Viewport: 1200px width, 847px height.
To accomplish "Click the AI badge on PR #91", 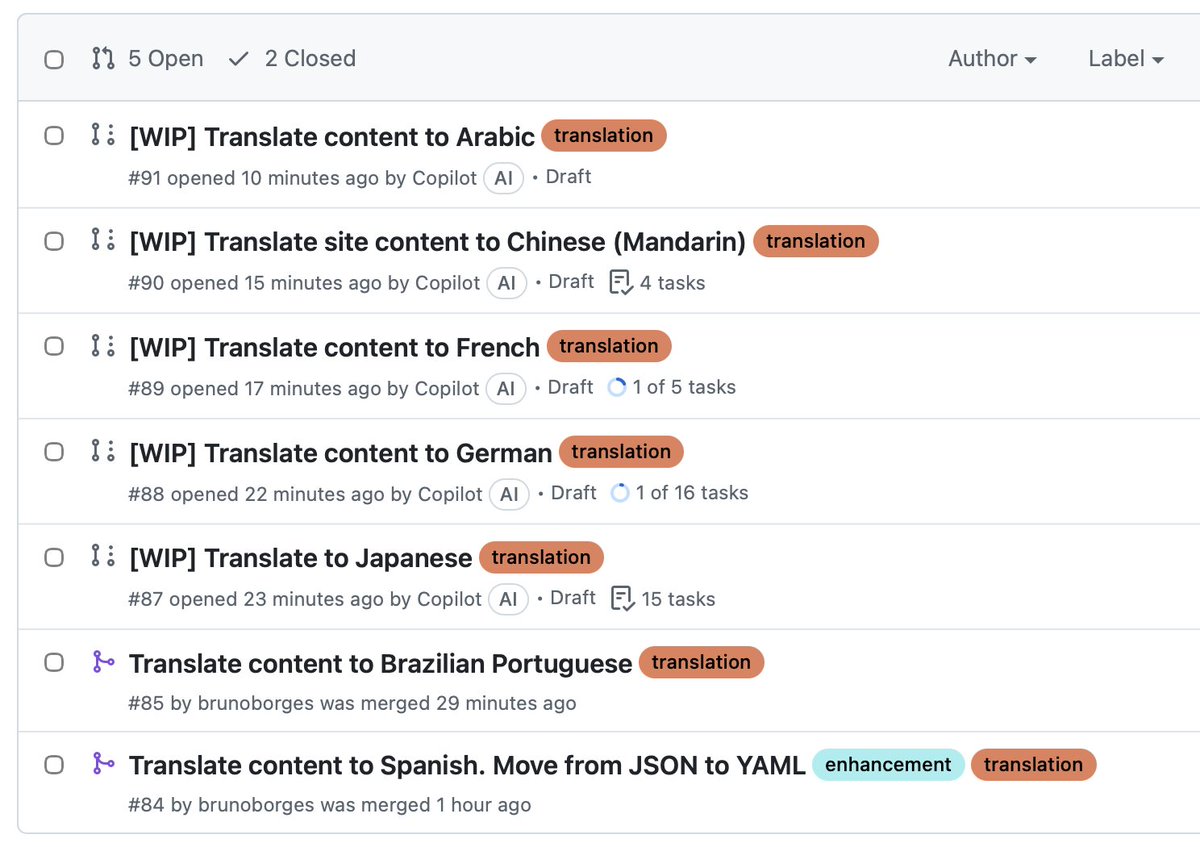I will 504,178.
